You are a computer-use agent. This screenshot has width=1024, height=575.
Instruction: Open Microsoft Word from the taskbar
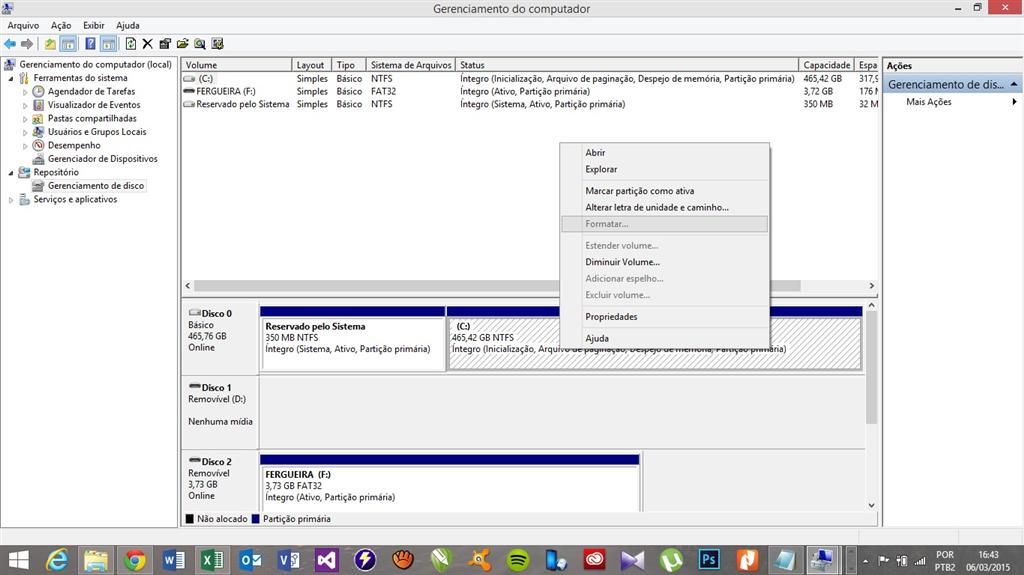click(173, 560)
